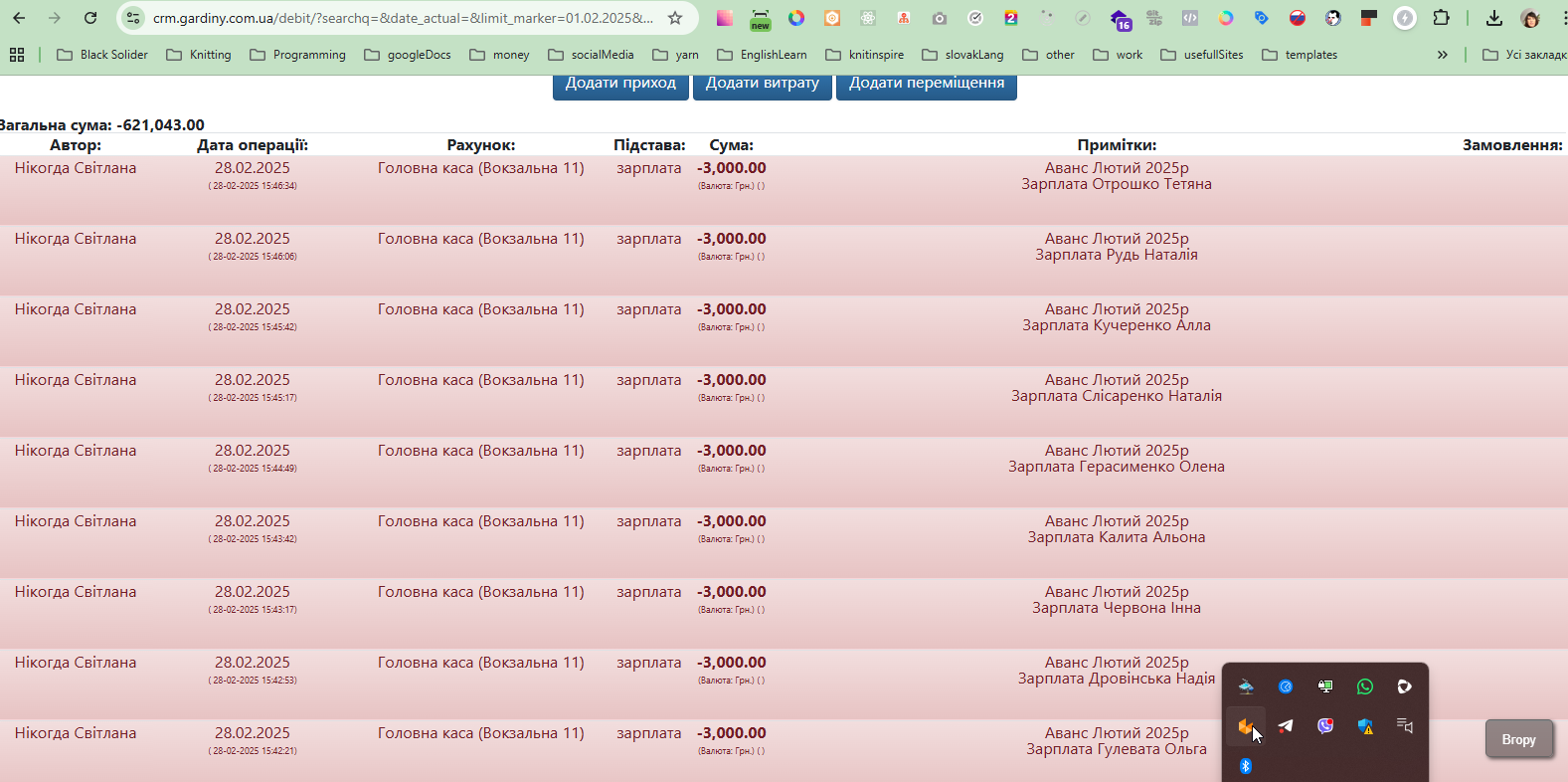Click the Загальна сума total text
This screenshot has height=782, width=1568.
[101, 125]
